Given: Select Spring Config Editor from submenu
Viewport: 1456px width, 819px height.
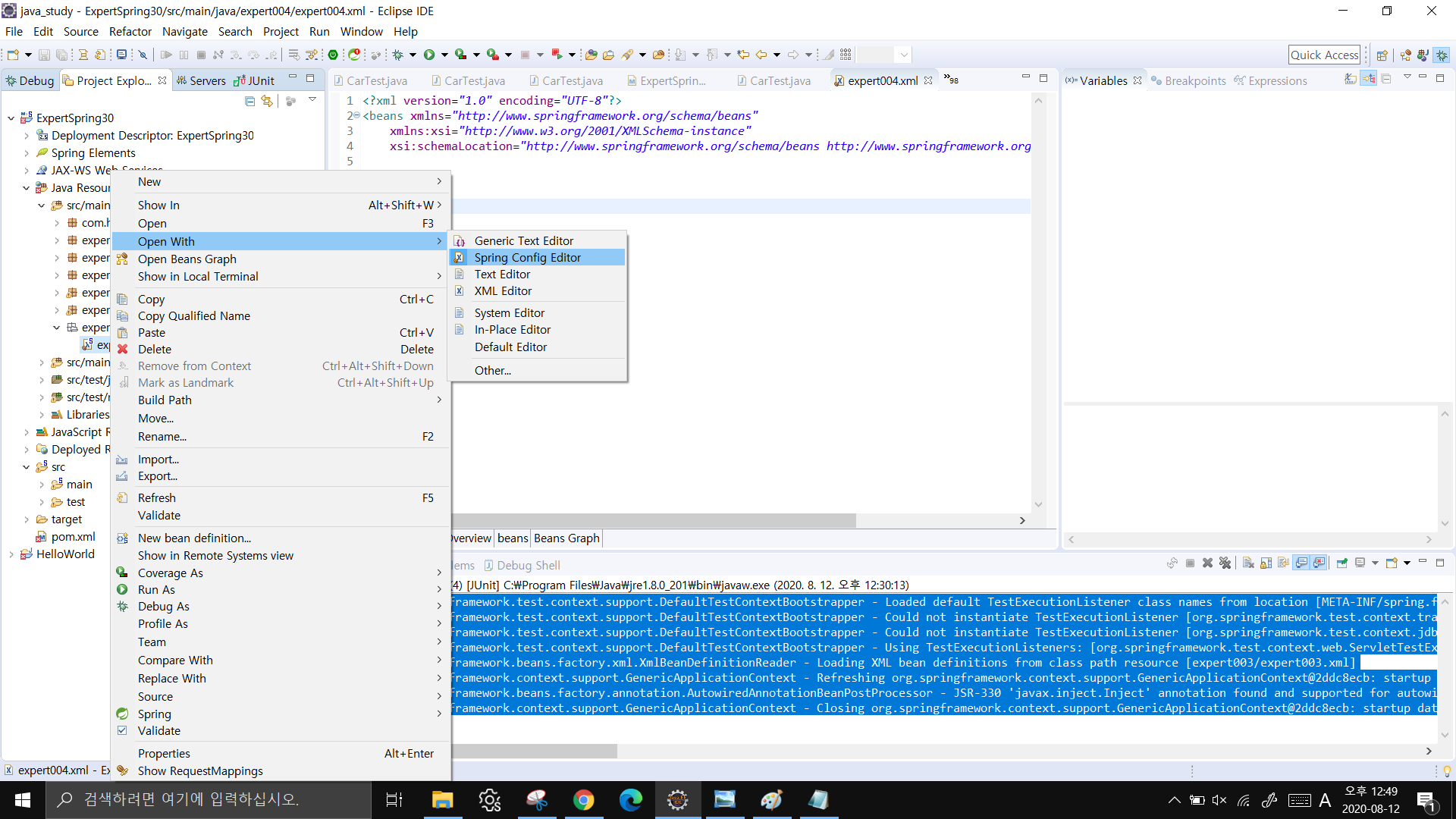Looking at the screenshot, I should [527, 258].
